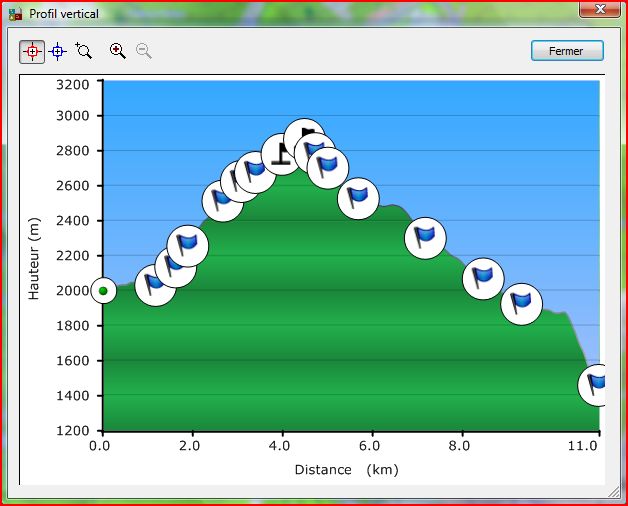Screen dimensions: 628x506
Task: Select the blue crosshair tool
Action: click(x=57, y=51)
